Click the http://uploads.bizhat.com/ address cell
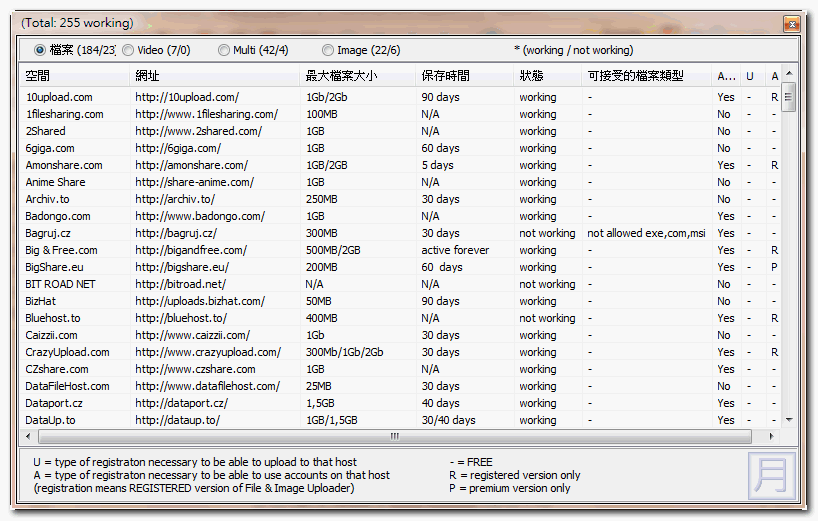The height and width of the screenshot is (521, 818). pos(200,301)
